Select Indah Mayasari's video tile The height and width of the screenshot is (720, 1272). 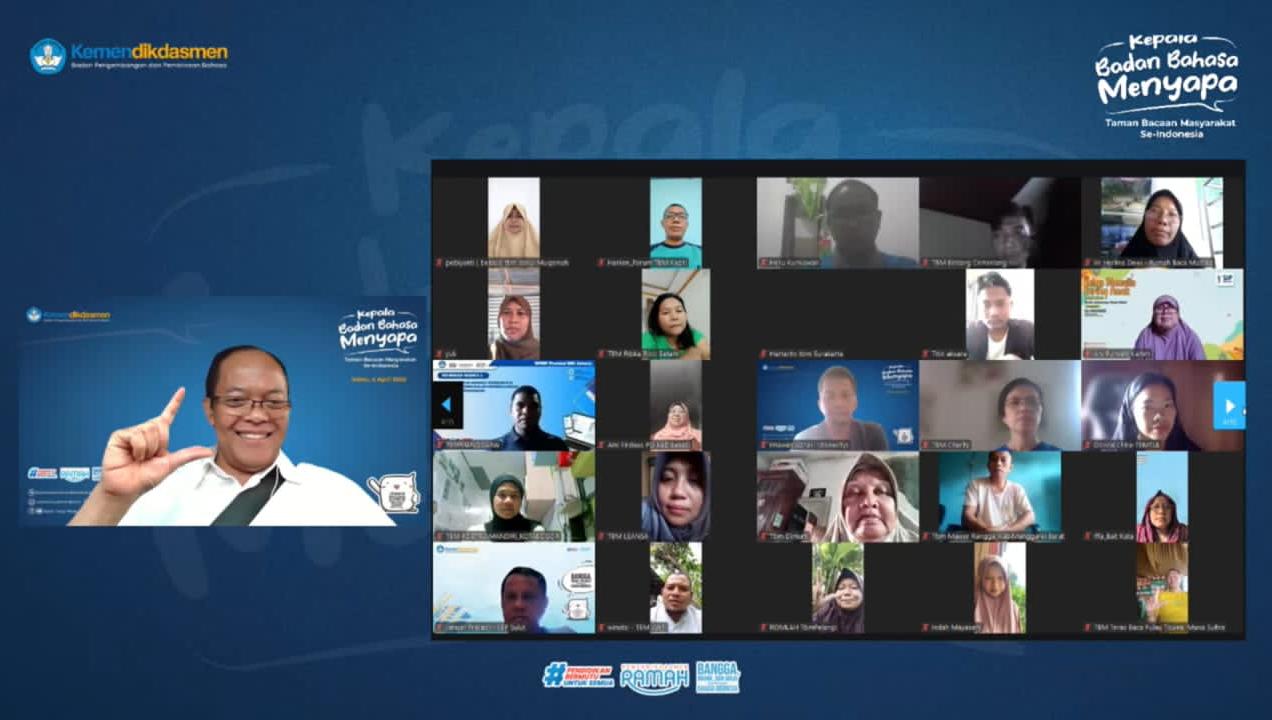(x=1000, y=587)
